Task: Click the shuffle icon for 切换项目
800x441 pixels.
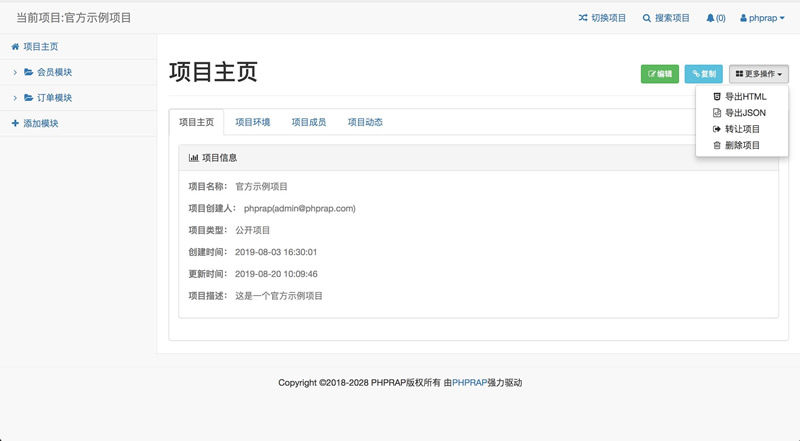Action: [x=583, y=18]
